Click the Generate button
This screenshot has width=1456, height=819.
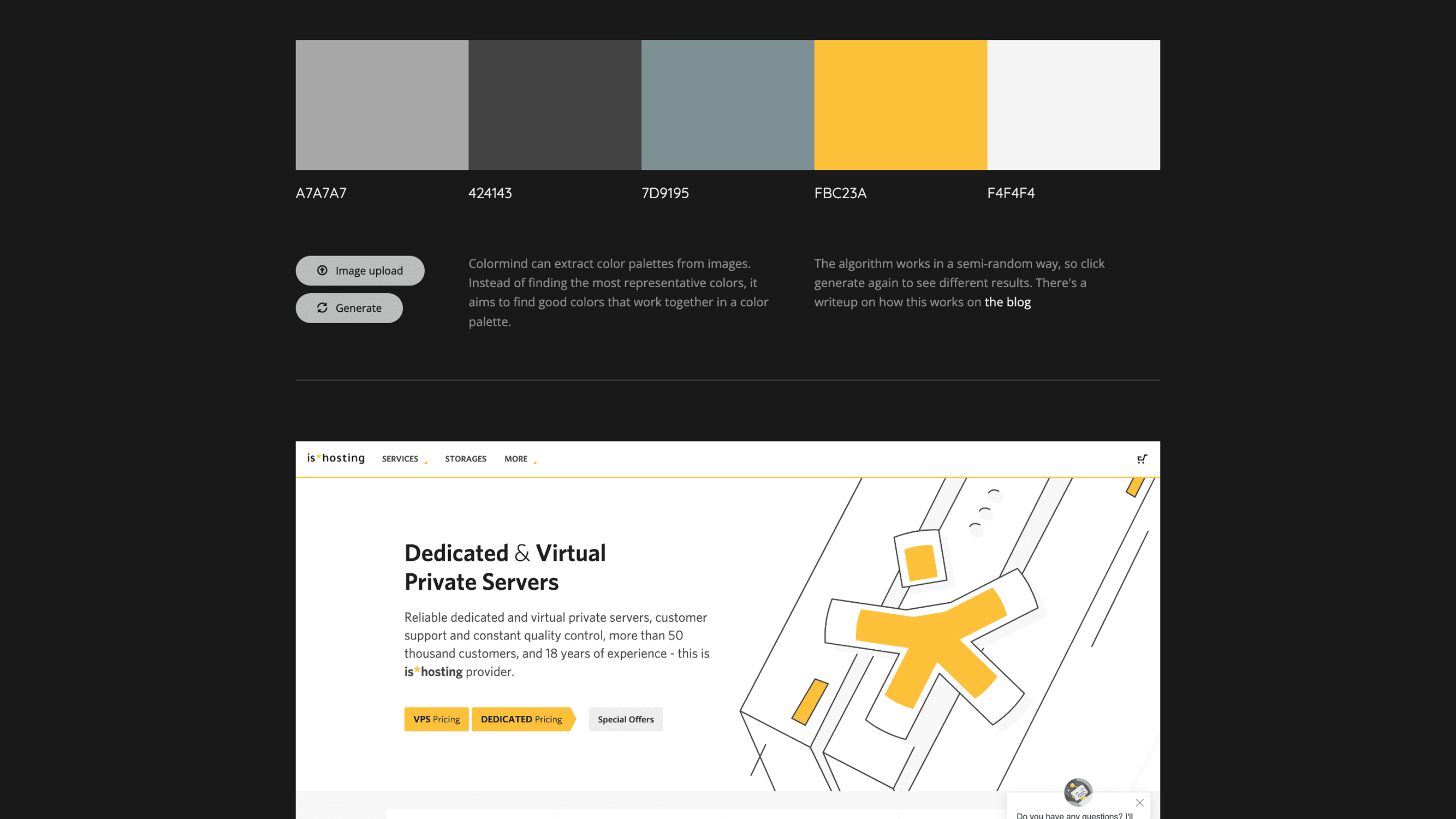(349, 308)
